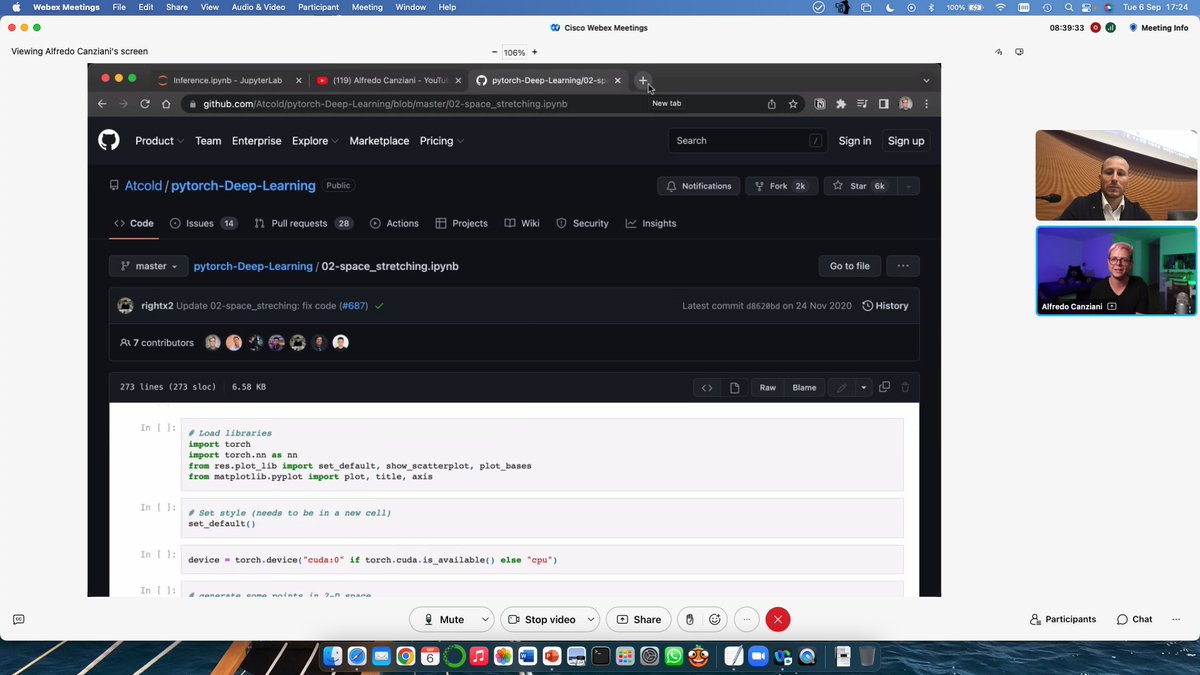
Task: Show the rendered view with the document icon
Action: (735, 388)
